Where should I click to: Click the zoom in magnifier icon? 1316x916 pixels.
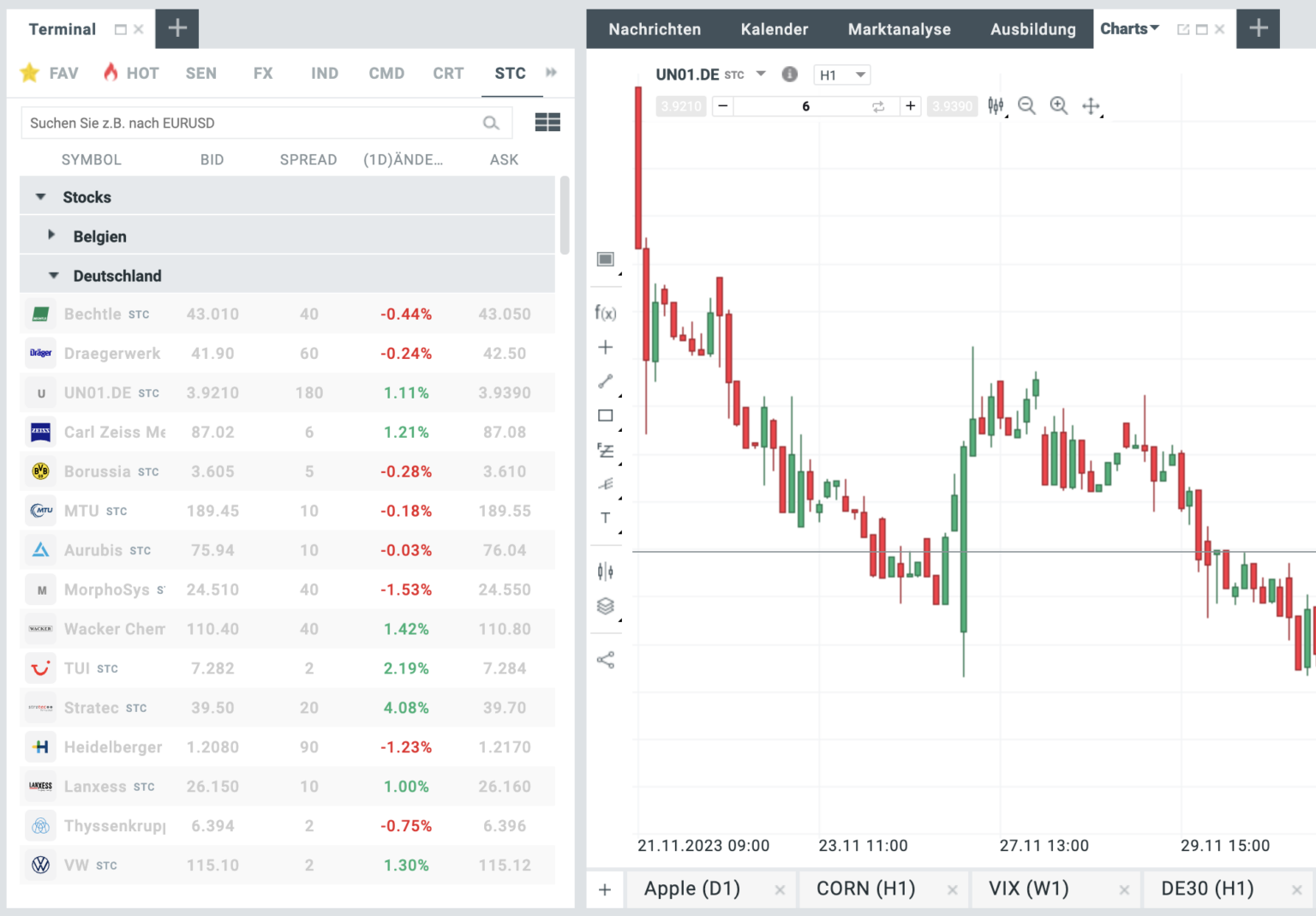tap(1059, 105)
